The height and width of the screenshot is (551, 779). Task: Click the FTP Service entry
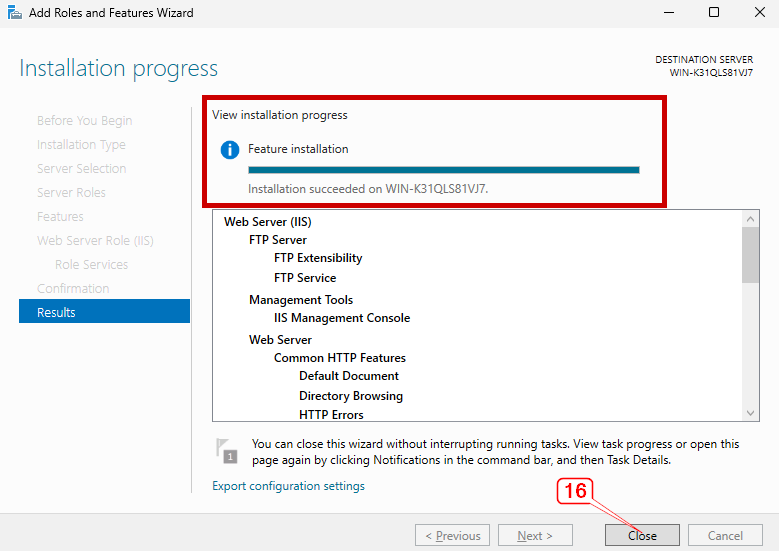pyautogui.click(x=305, y=278)
